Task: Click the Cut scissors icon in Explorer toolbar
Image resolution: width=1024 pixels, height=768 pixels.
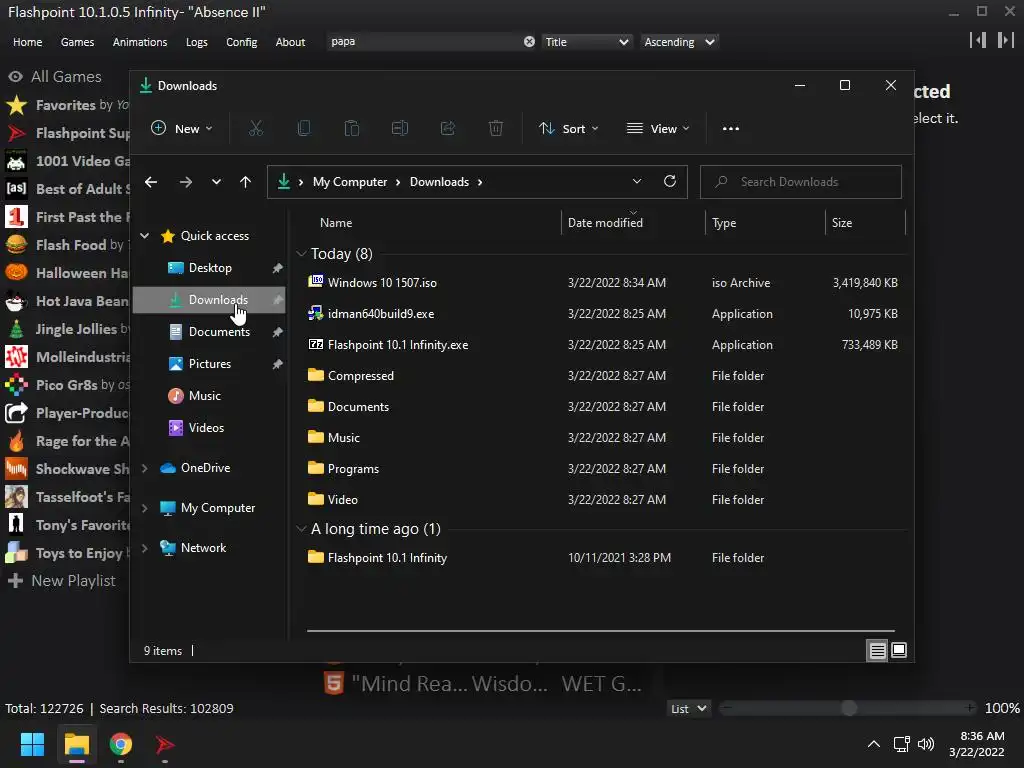Action: coord(256,129)
